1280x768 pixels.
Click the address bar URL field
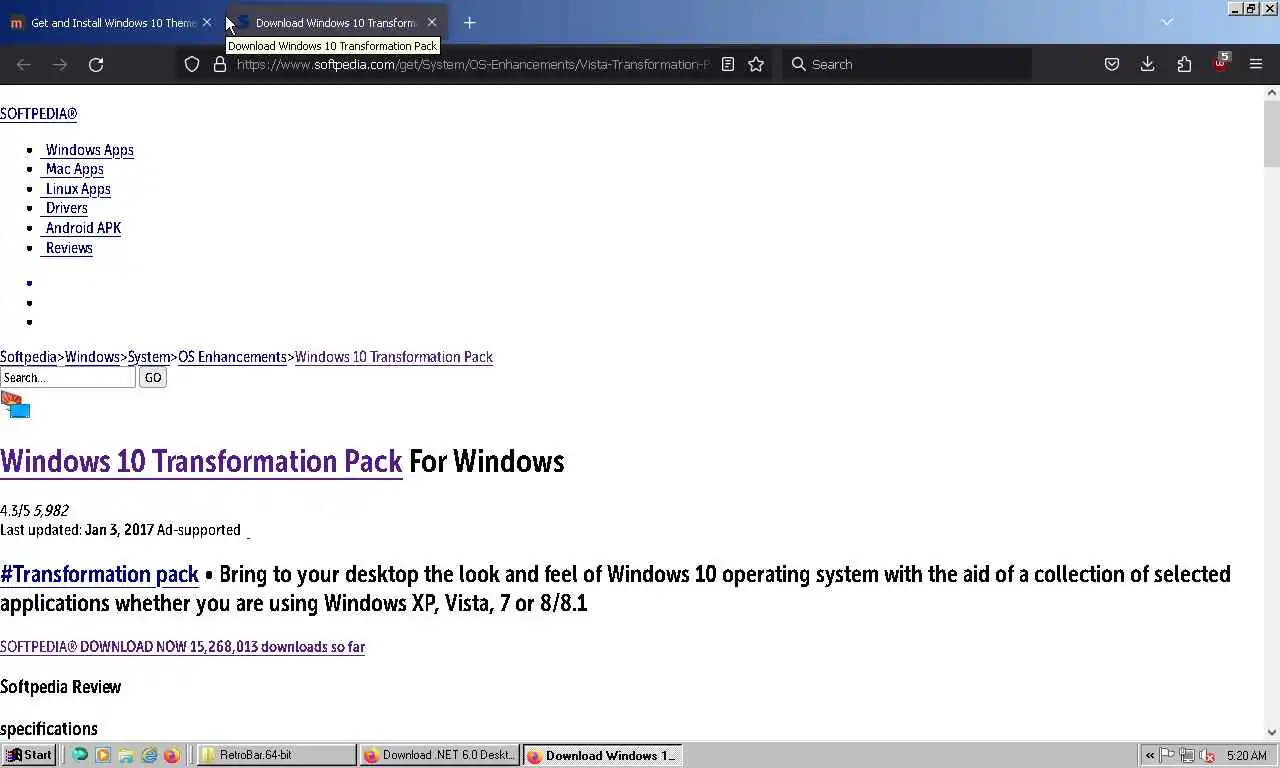pos(472,64)
